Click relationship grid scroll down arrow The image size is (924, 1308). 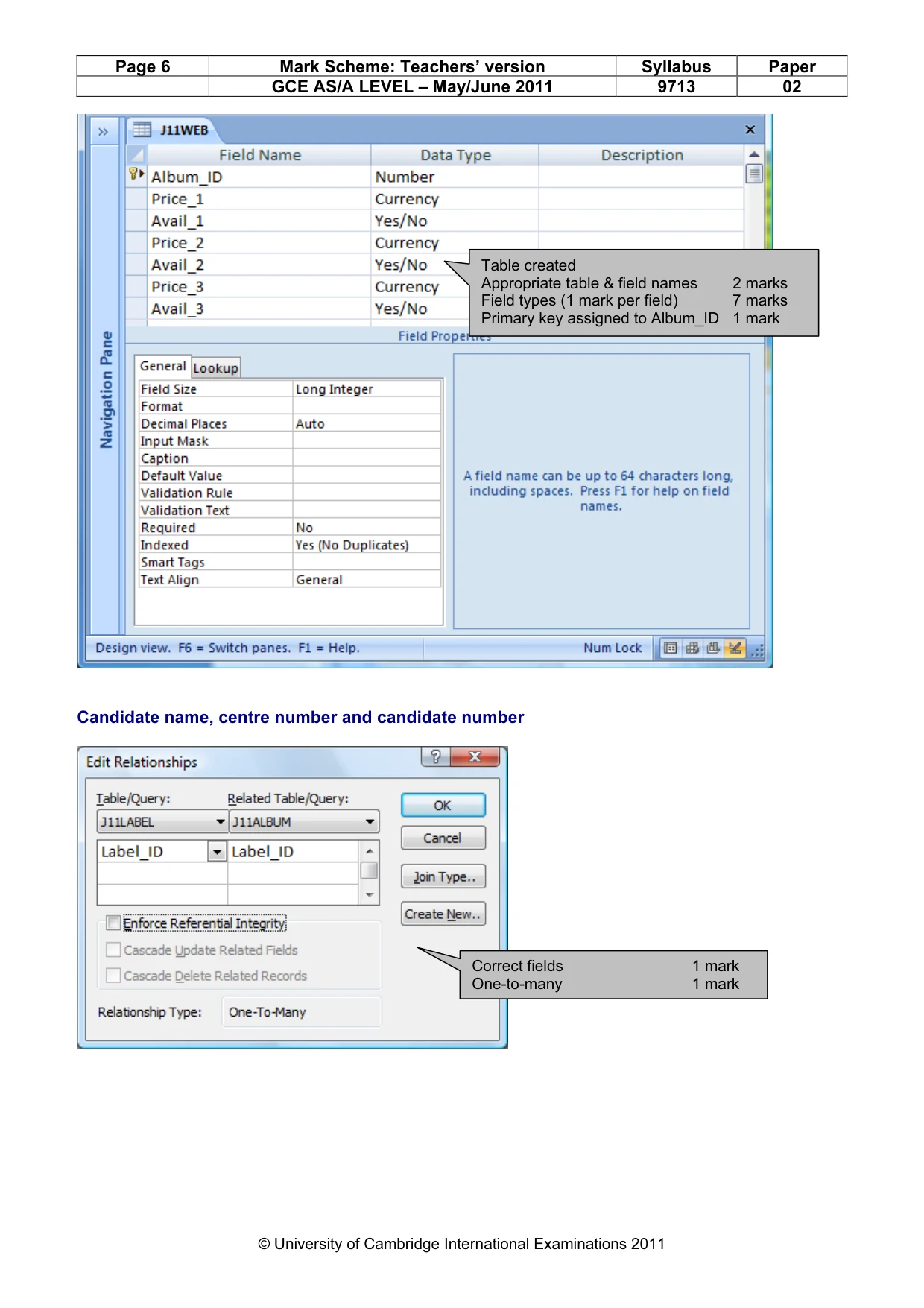[369, 894]
